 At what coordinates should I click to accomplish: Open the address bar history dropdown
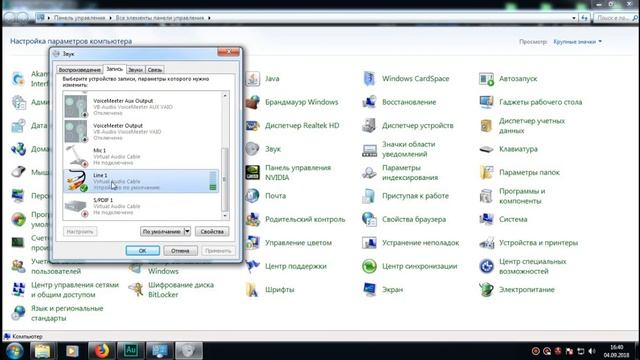tap(574, 18)
